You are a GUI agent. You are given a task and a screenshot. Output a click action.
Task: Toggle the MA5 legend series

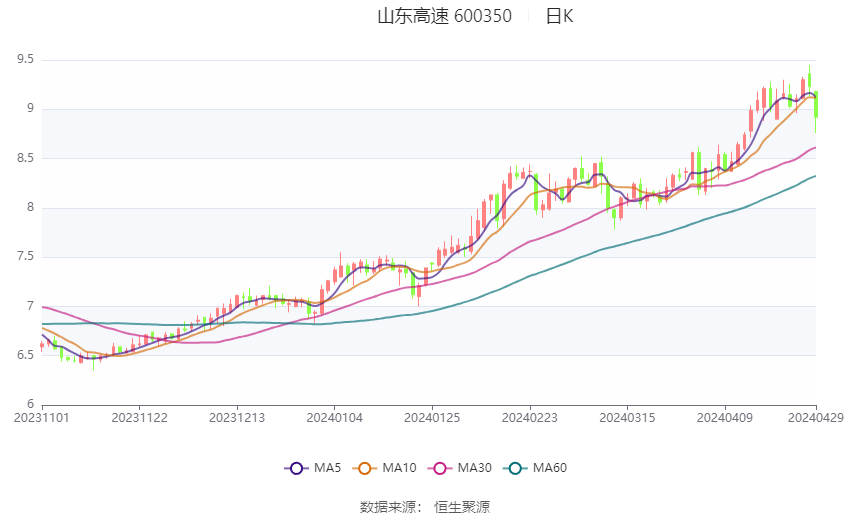click(x=313, y=468)
